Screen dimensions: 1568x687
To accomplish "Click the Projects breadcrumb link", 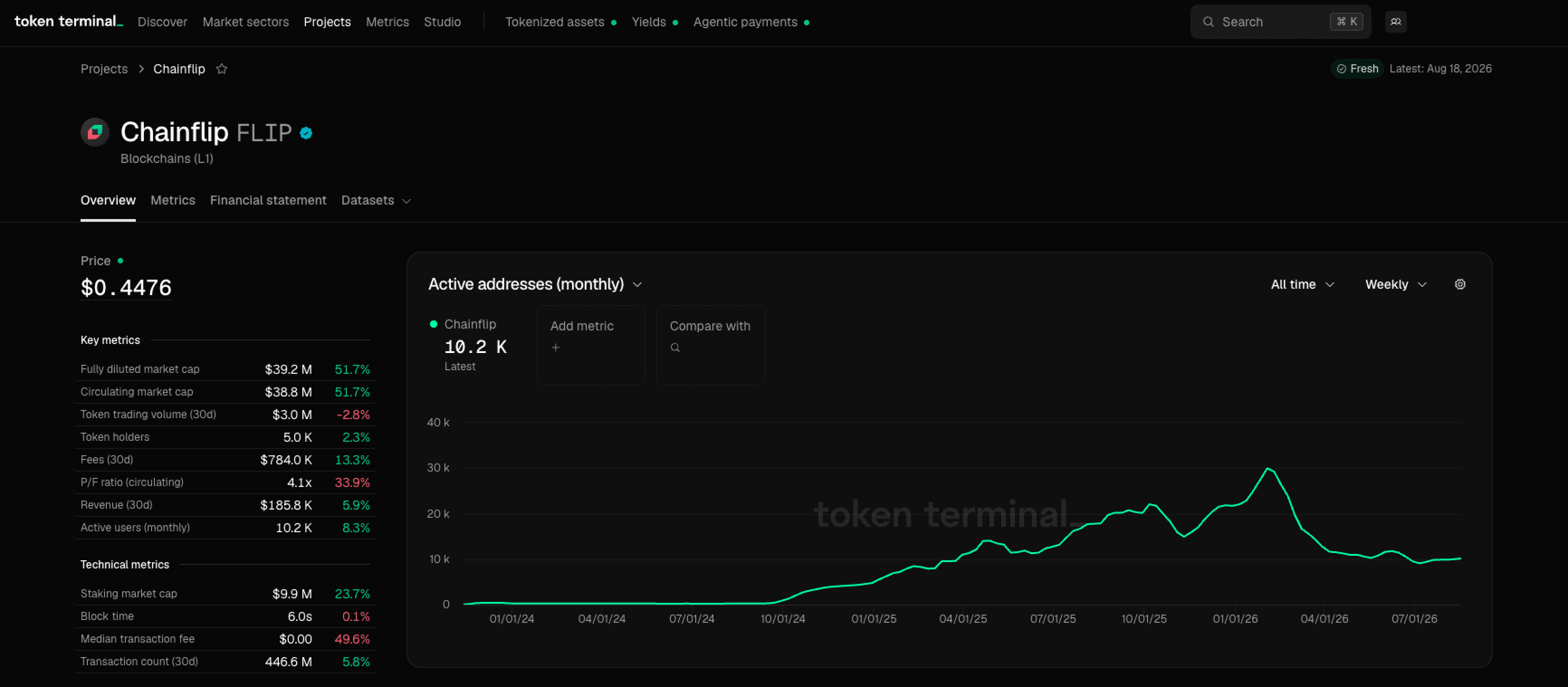I will coord(104,69).
